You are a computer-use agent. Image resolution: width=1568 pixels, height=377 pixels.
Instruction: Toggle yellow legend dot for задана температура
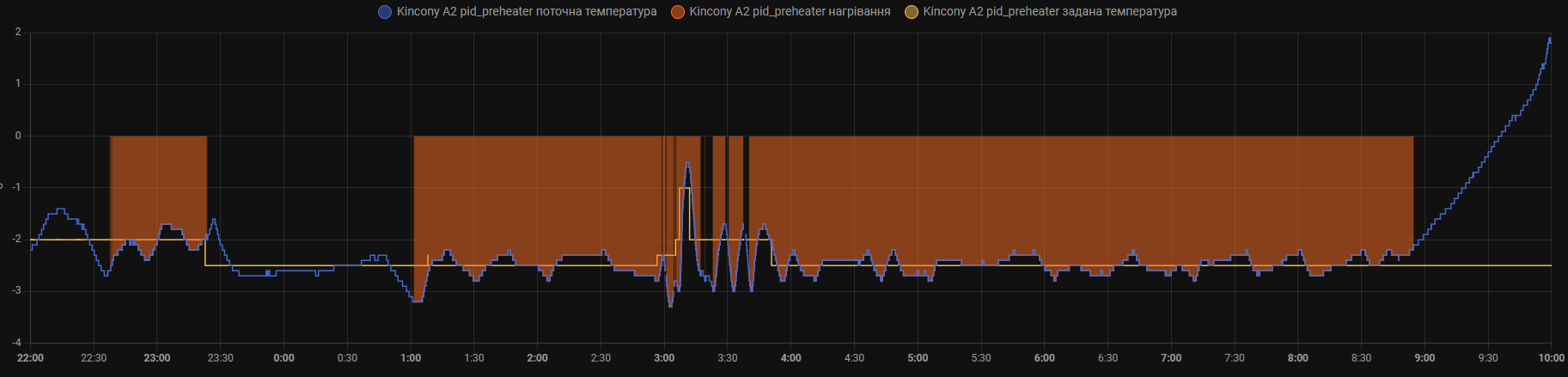[x=912, y=12]
